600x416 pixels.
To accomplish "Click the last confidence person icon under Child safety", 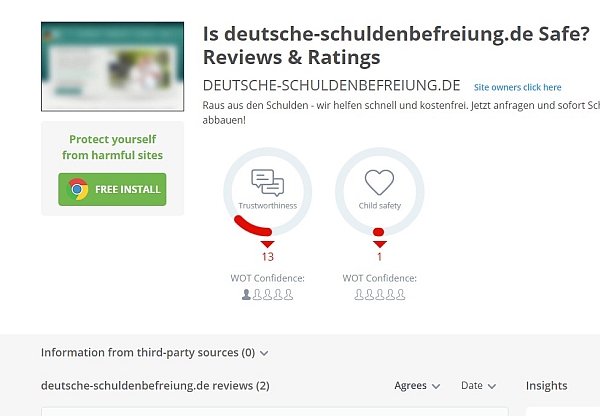I will [400, 295].
